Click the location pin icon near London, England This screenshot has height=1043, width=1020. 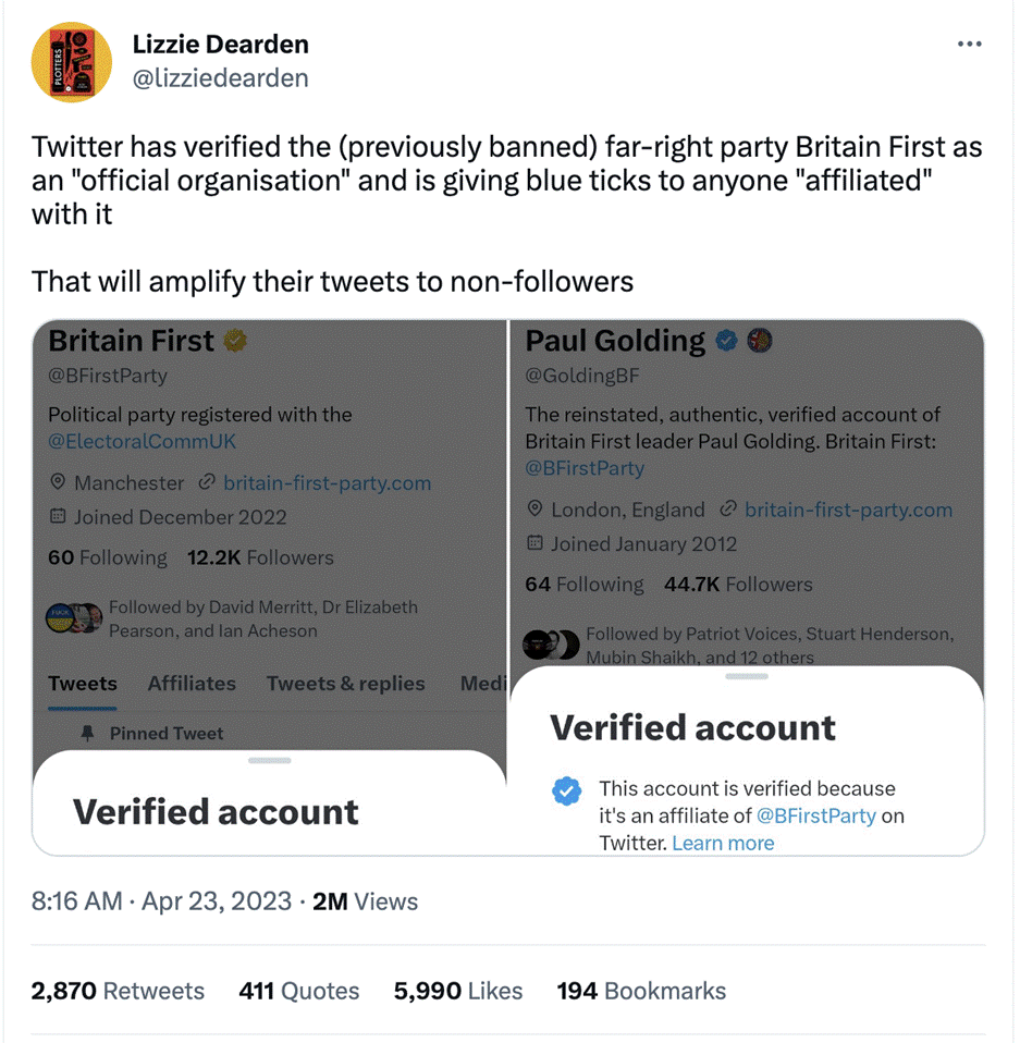pos(536,510)
